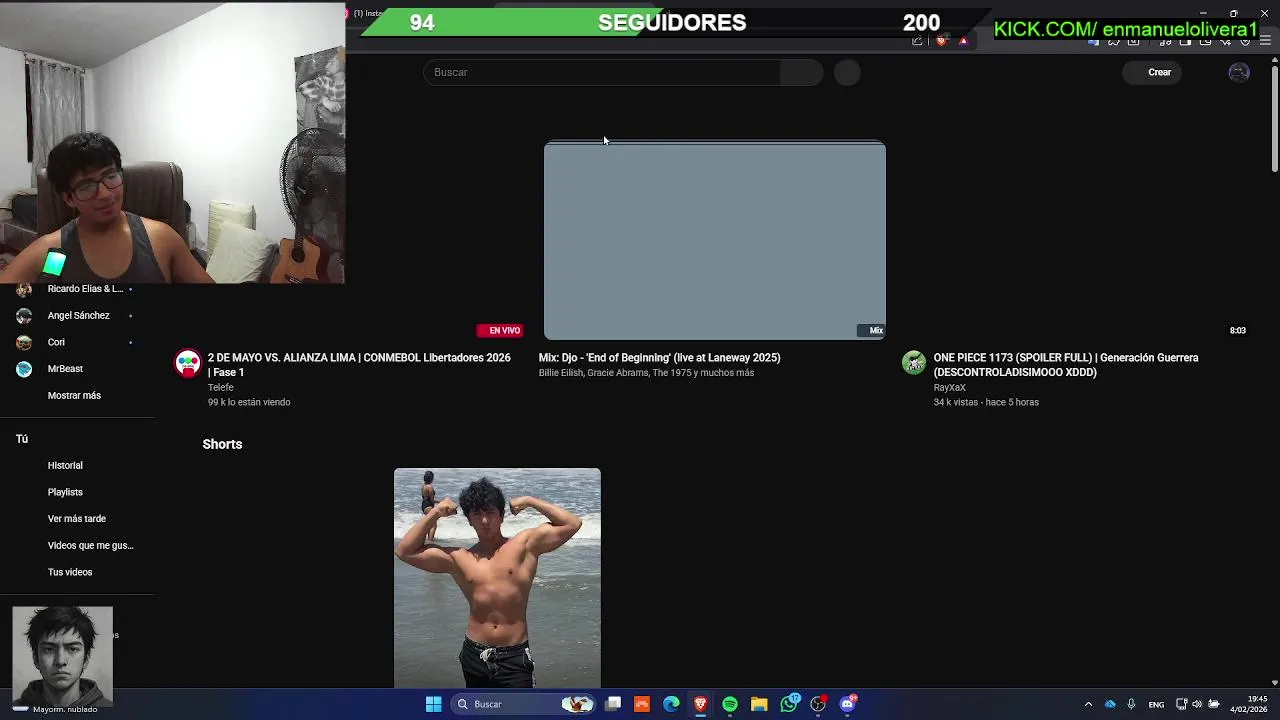Open File Explorer from the taskbar
This screenshot has width=1280, height=720.
(x=759, y=704)
